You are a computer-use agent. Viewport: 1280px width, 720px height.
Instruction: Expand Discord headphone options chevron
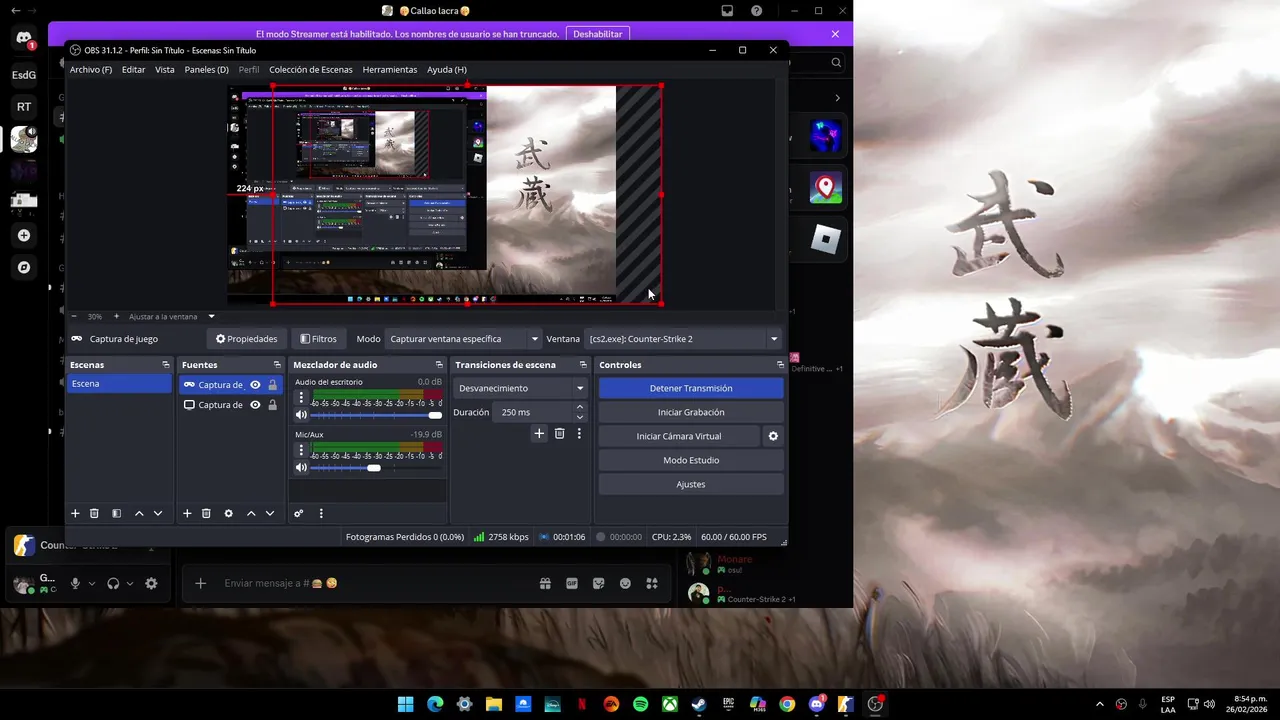click(x=130, y=583)
